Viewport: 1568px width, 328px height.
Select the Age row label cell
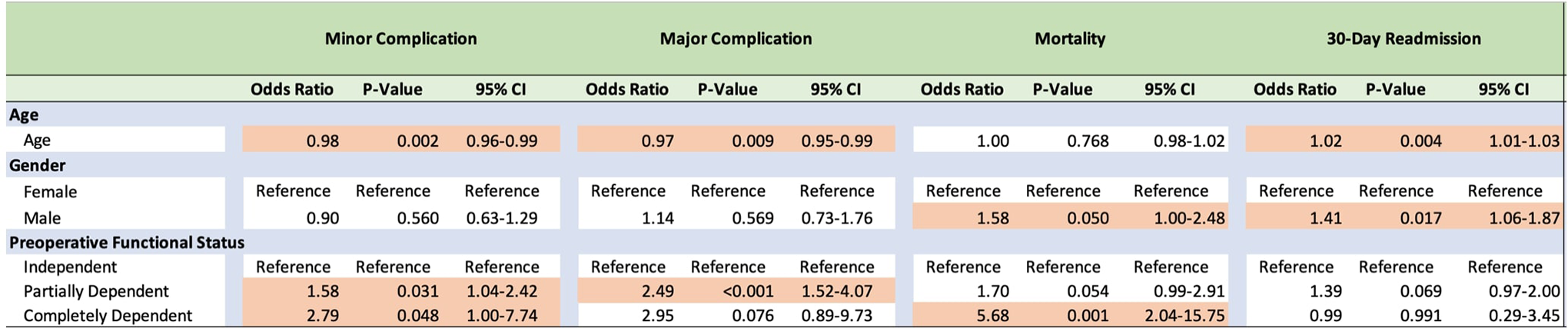click(37, 141)
